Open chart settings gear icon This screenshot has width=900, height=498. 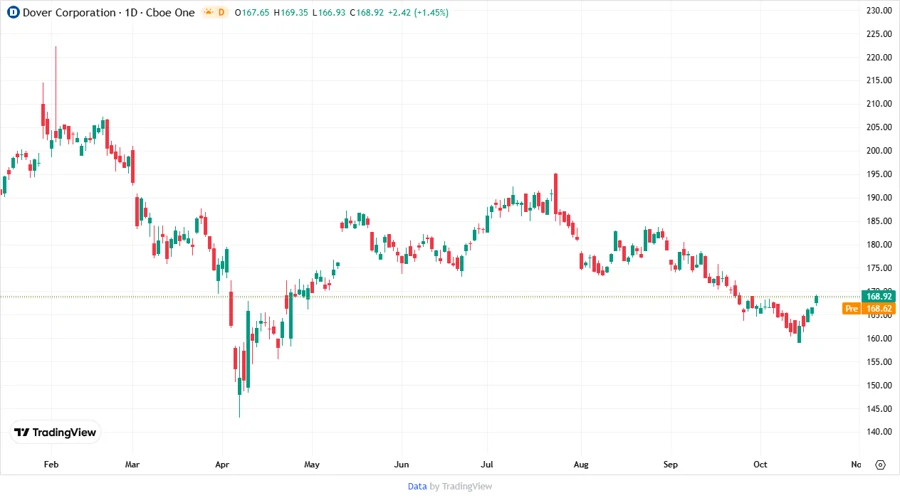tap(880, 465)
